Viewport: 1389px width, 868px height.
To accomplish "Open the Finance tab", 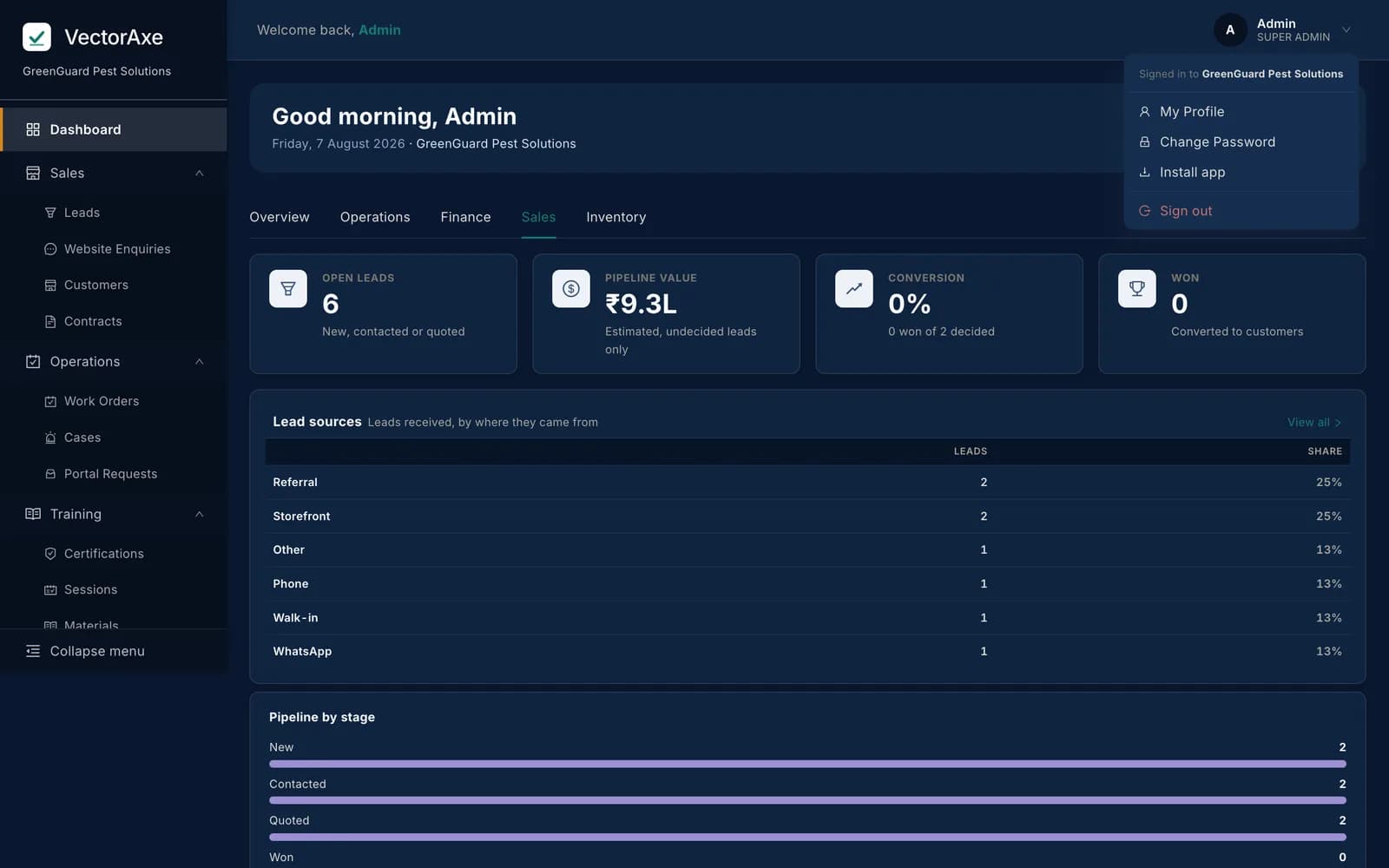I will click(465, 217).
